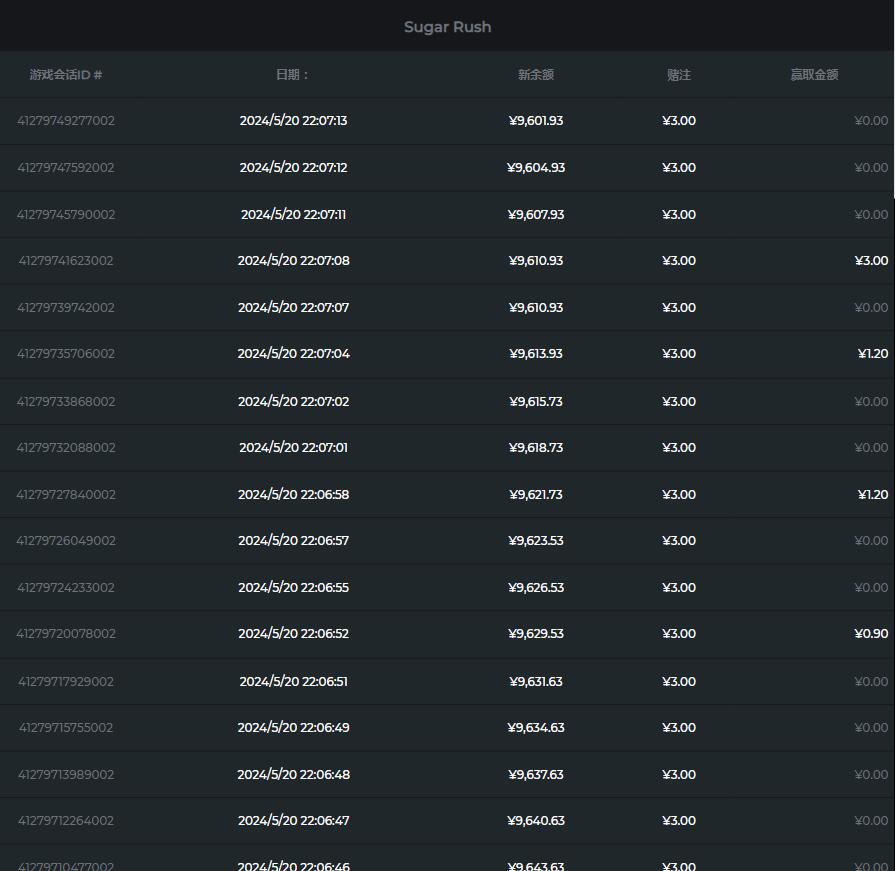
Task: Select the balance ¥9,615.73
Action: coord(536,402)
